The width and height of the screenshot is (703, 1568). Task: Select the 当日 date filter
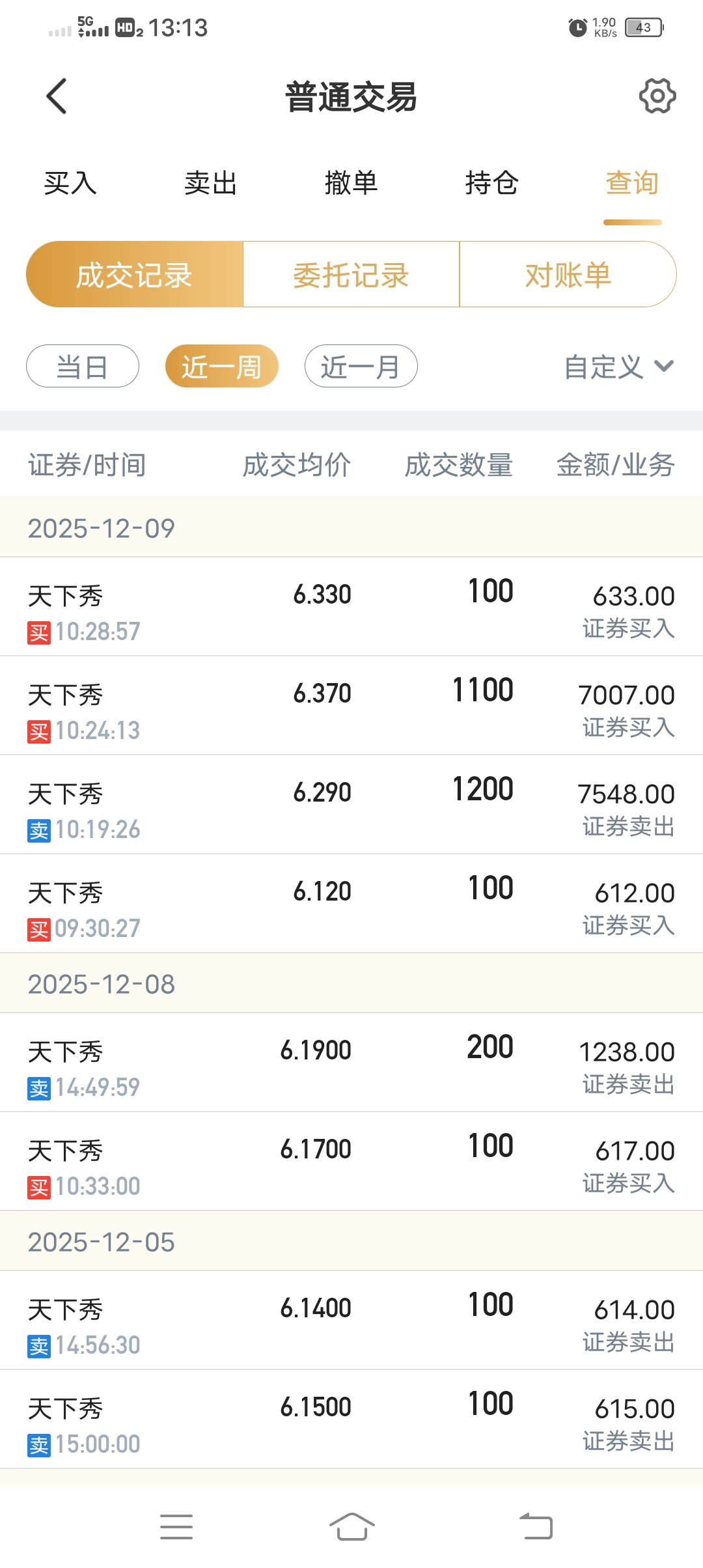coord(83,367)
